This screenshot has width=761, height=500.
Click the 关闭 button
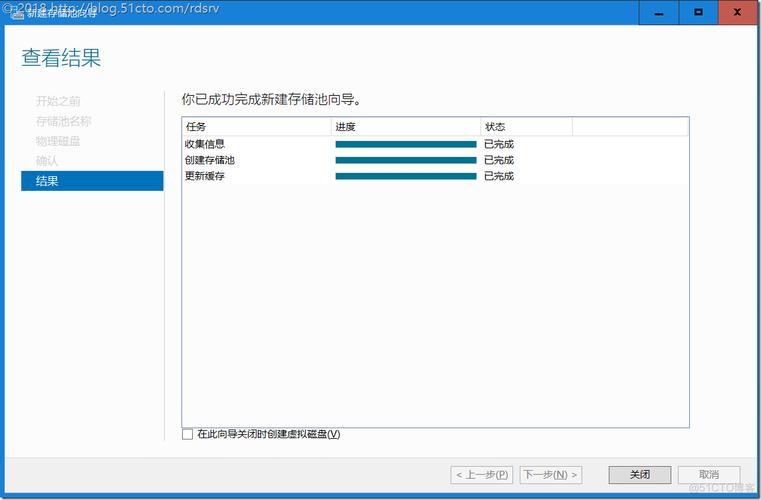click(640, 475)
